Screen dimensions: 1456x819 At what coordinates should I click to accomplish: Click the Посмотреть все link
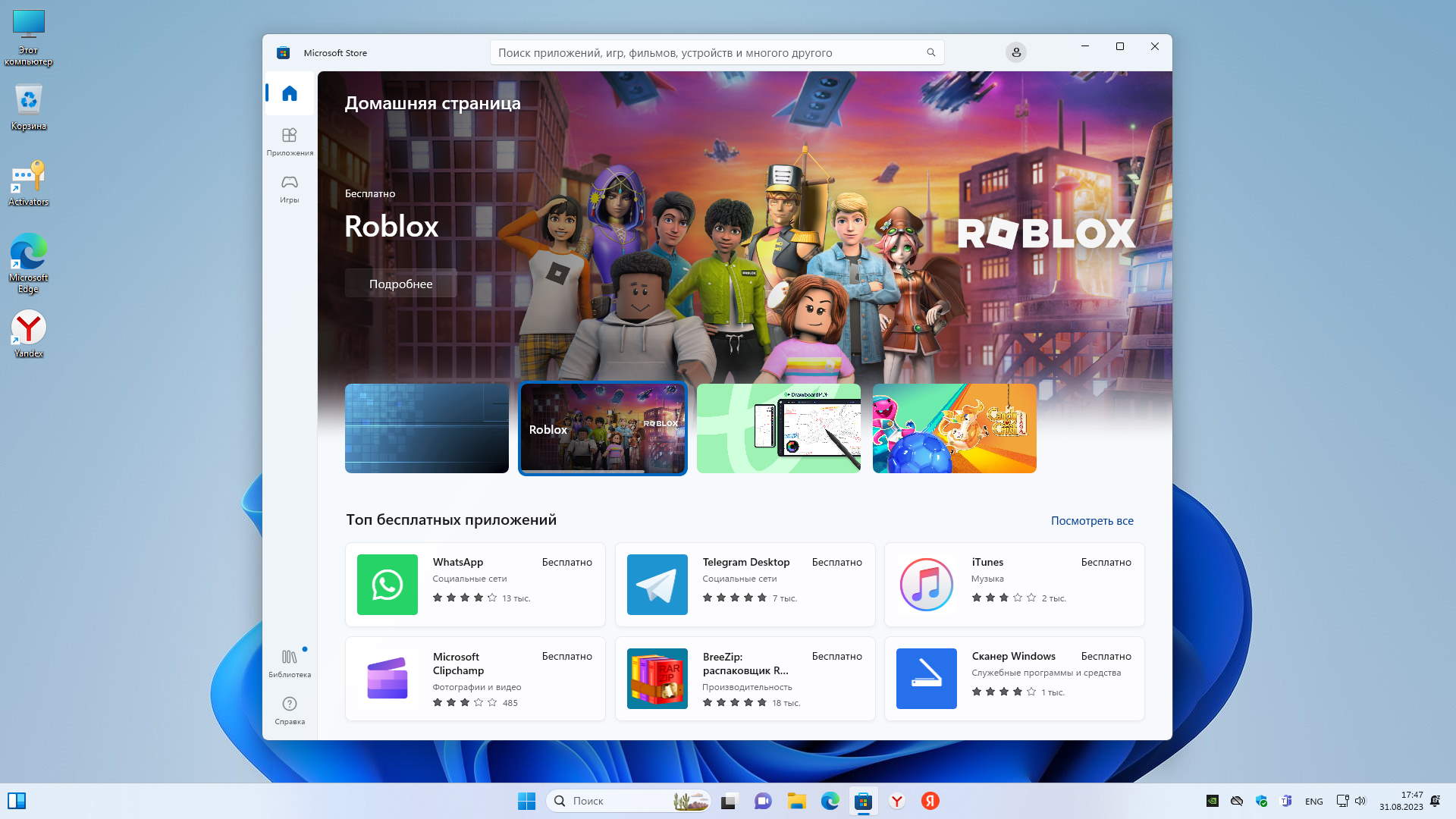click(1091, 520)
